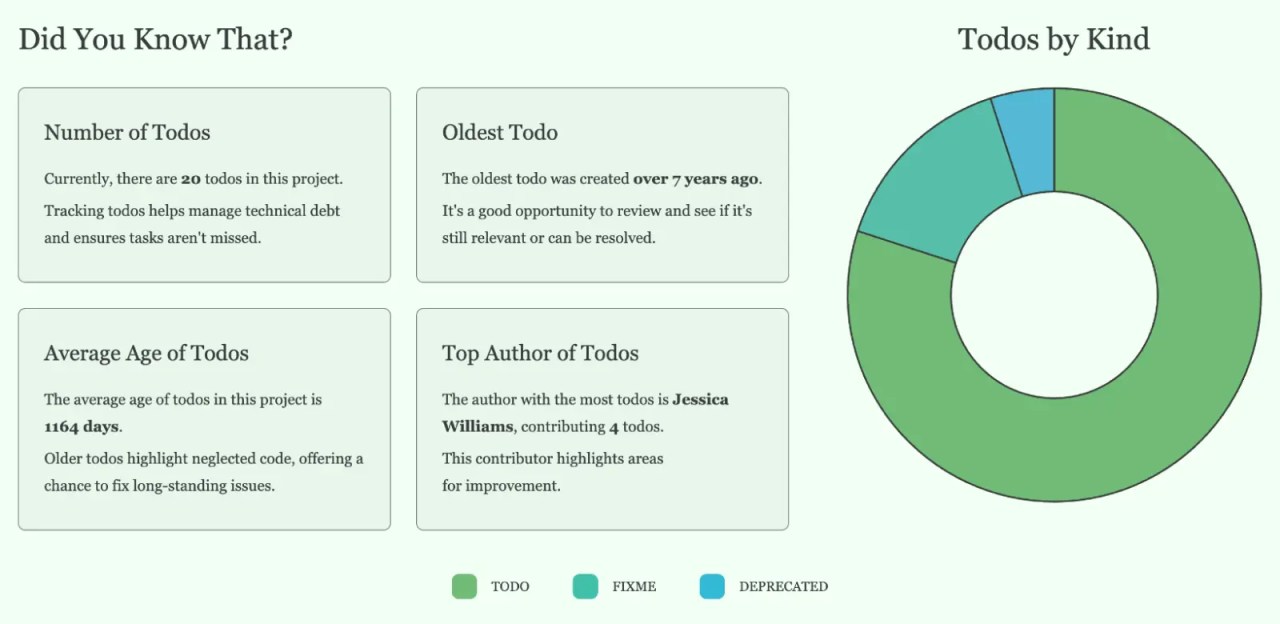1280x624 pixels.
Task: Click the green TODO legend swatch
Action: [464, 587]
